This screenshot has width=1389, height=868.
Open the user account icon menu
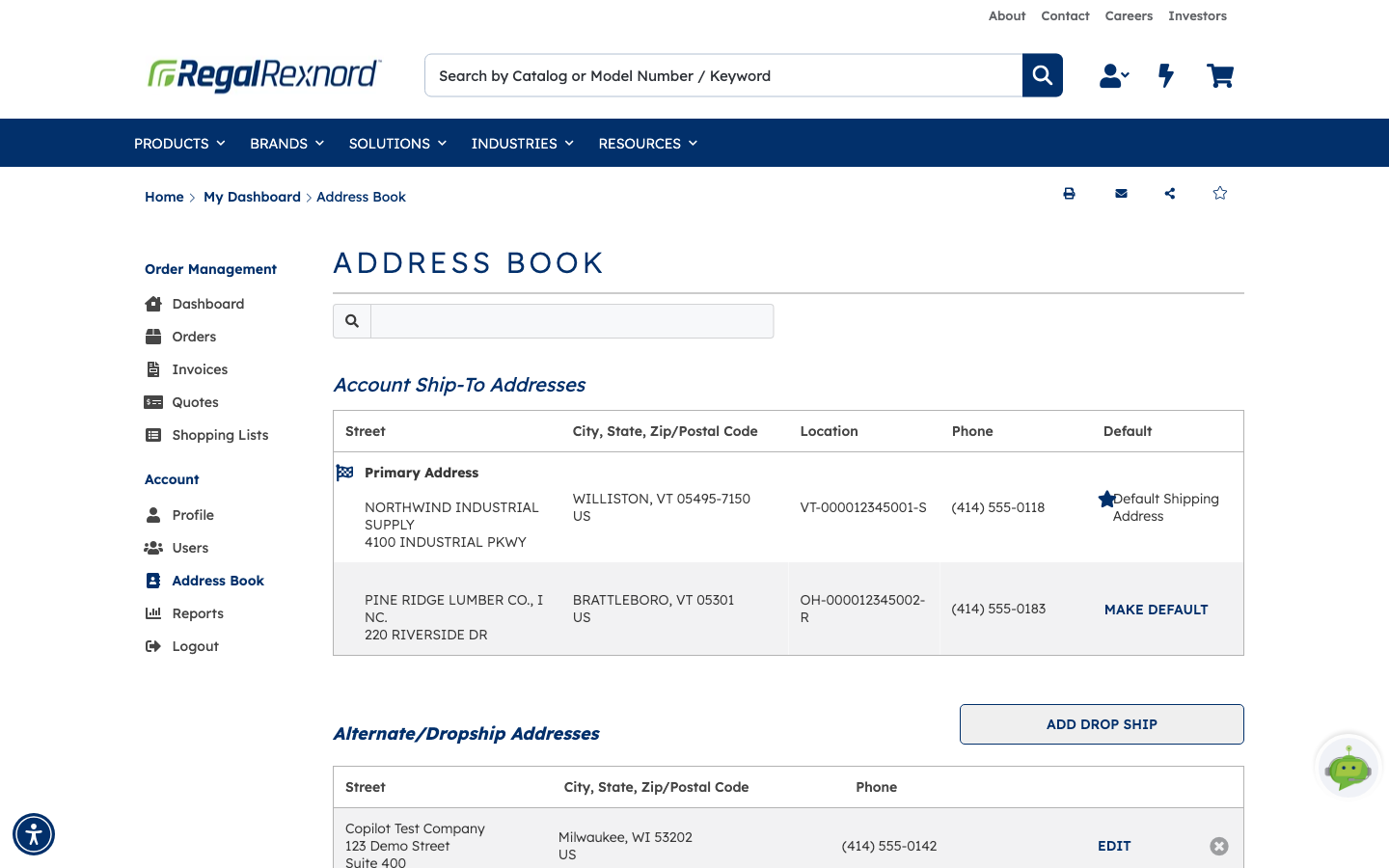pyautogui.click(x=1114, y=75)
